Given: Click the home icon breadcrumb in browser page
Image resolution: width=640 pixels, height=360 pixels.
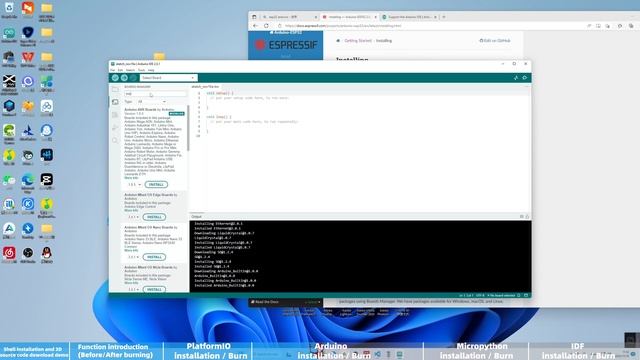Looking at the screenshot, I should tap(338, 41).
